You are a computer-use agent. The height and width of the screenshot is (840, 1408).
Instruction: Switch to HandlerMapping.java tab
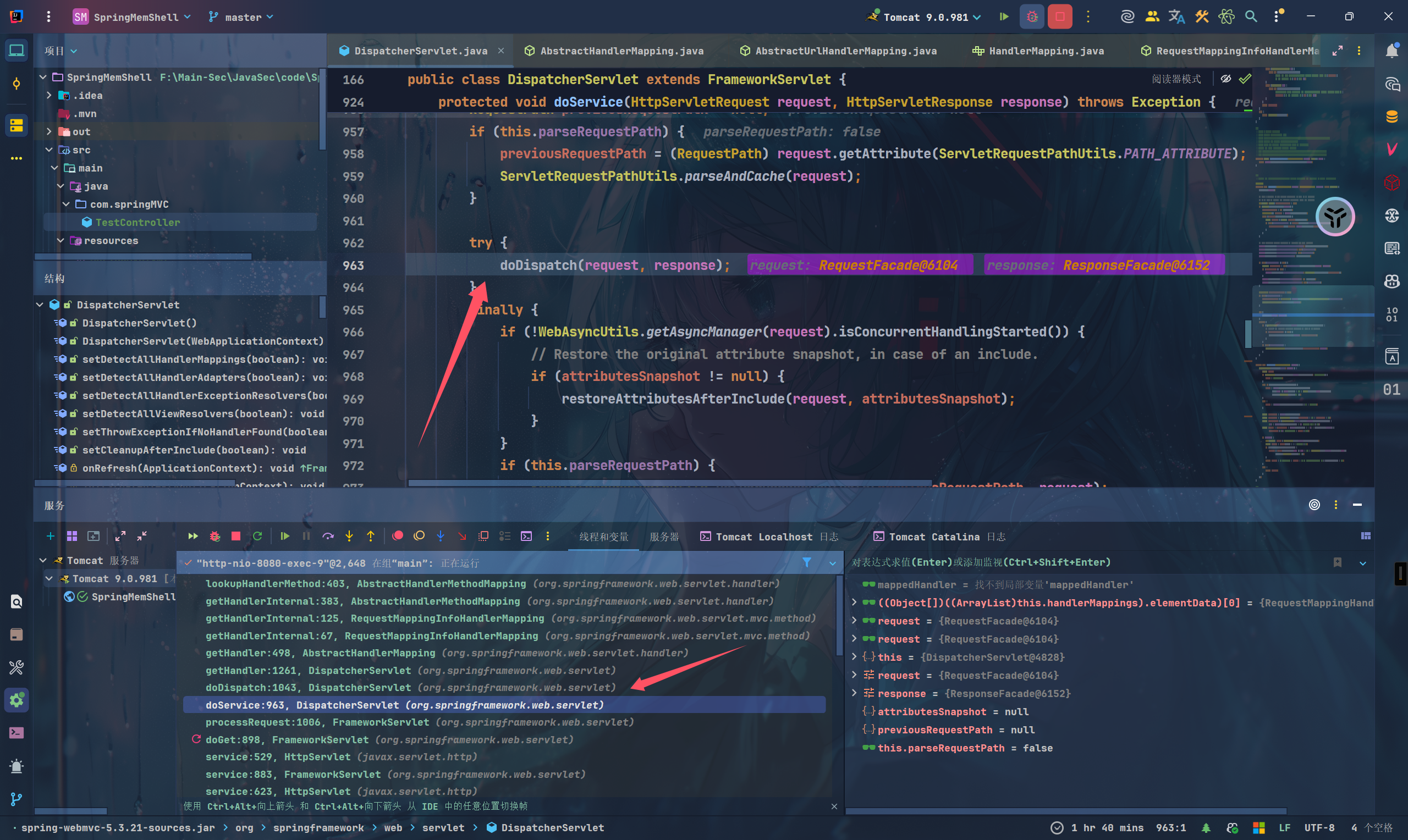(1038, 51)
